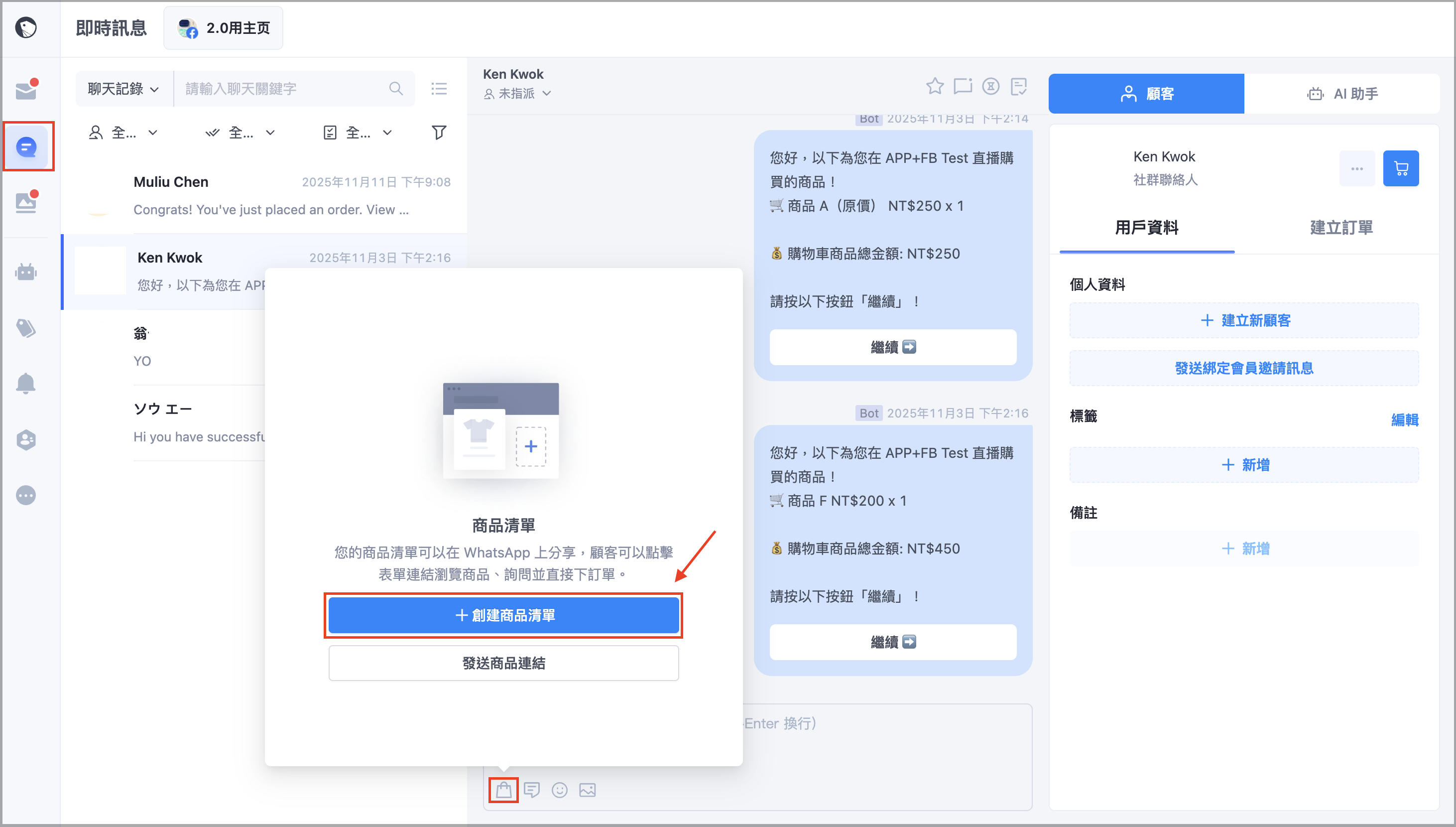Open the app logo home icon
This screenshot has width=1456, height=827.
[26, 27]
